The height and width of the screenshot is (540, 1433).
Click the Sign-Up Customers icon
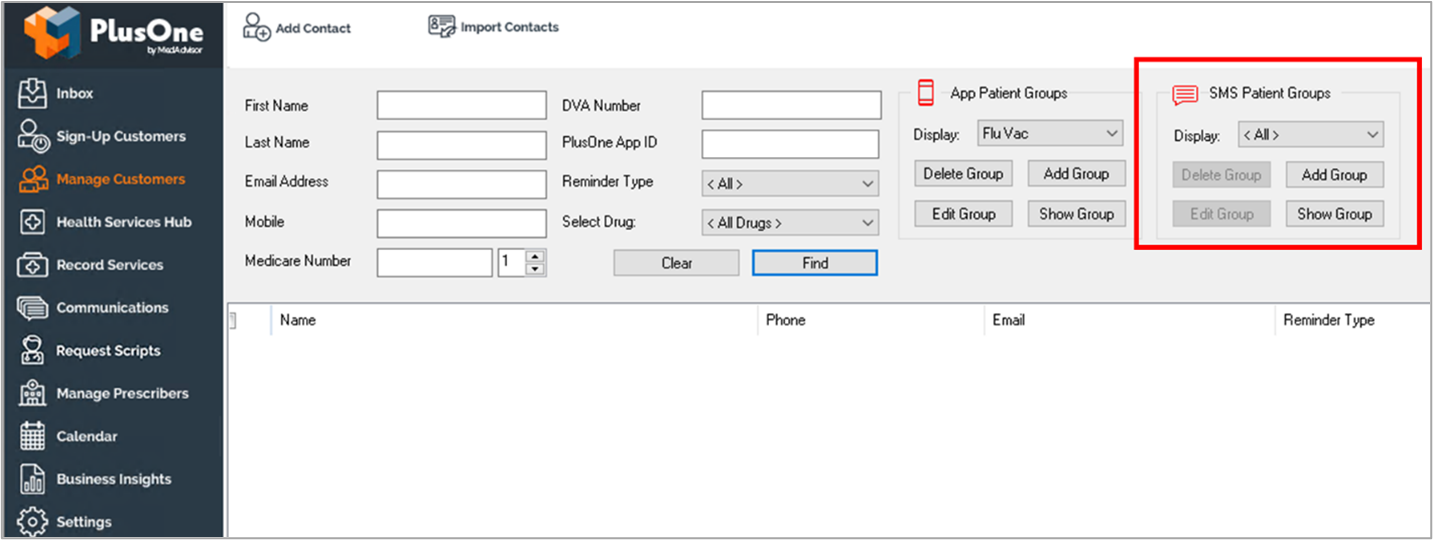pos(33,136)
